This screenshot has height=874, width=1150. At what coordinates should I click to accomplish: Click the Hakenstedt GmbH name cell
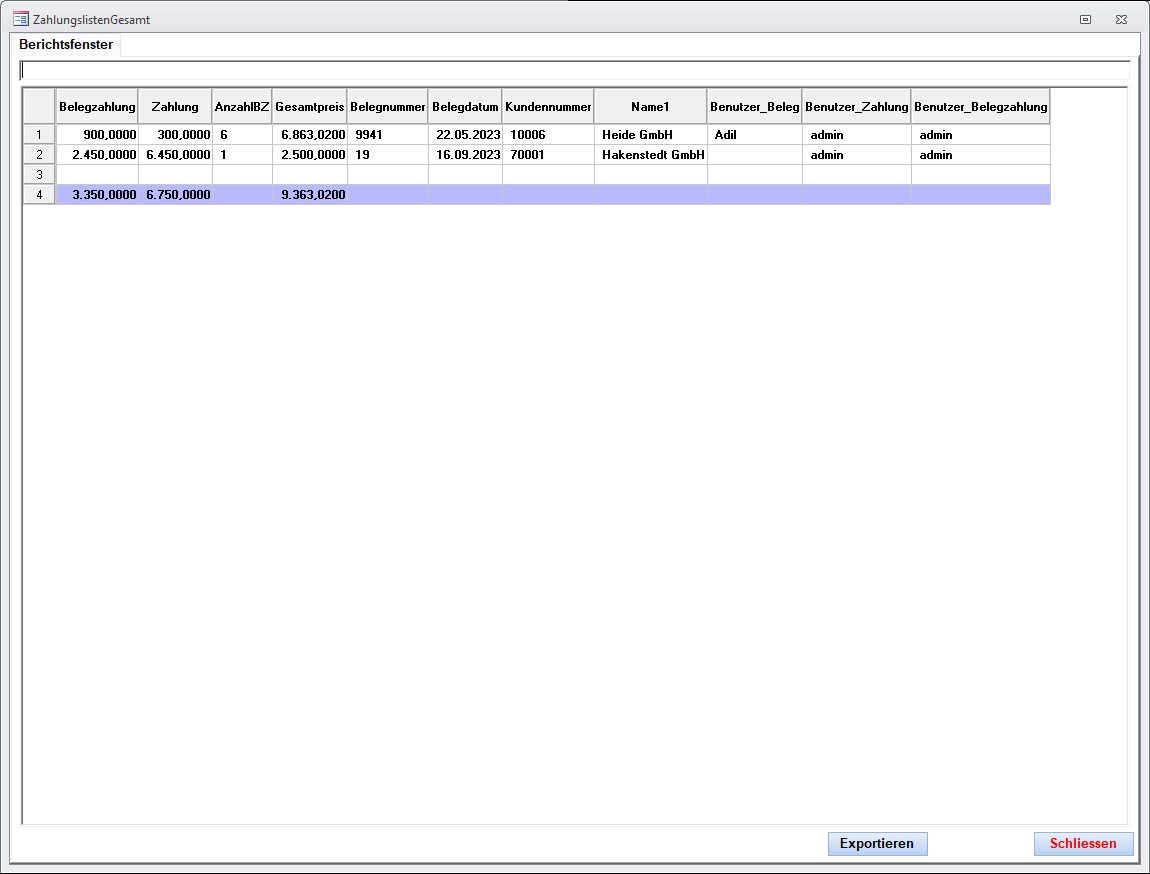[x=653, y=155]
